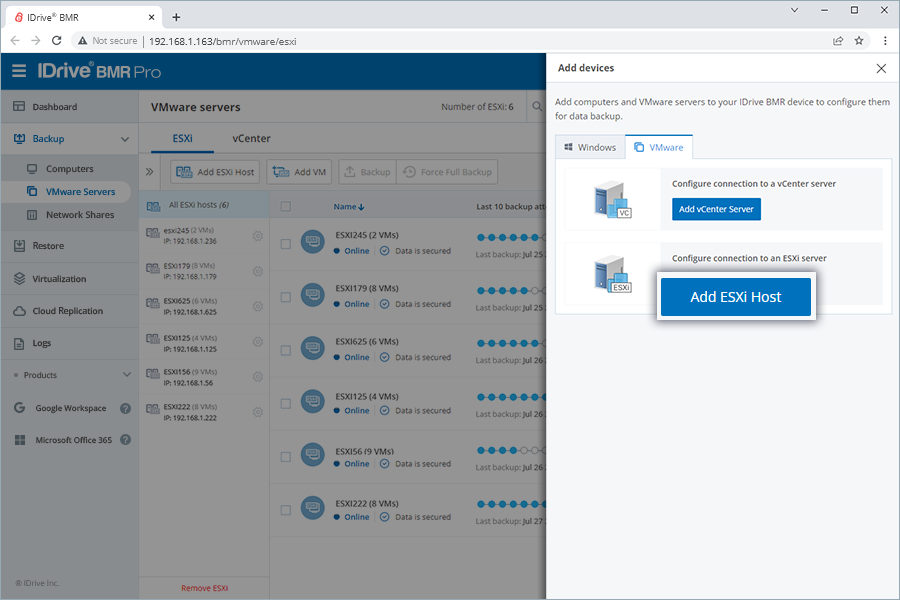Check the ESXI245 (2 VMs) row checkbox
Image resolution: width=900 pixels, height=600 pixels.
coord(286,244)
